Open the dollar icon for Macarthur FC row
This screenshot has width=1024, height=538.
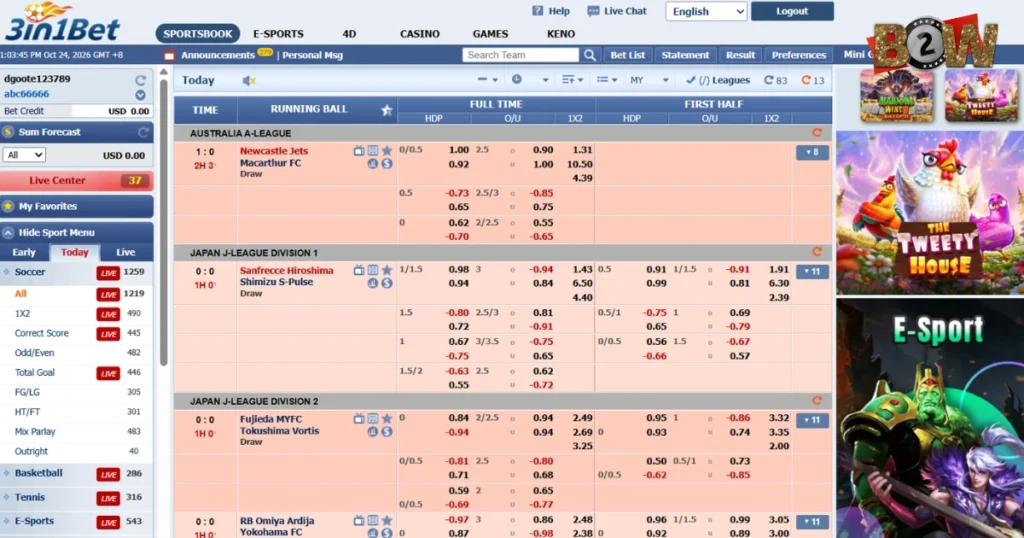click(x=387, y=164)
